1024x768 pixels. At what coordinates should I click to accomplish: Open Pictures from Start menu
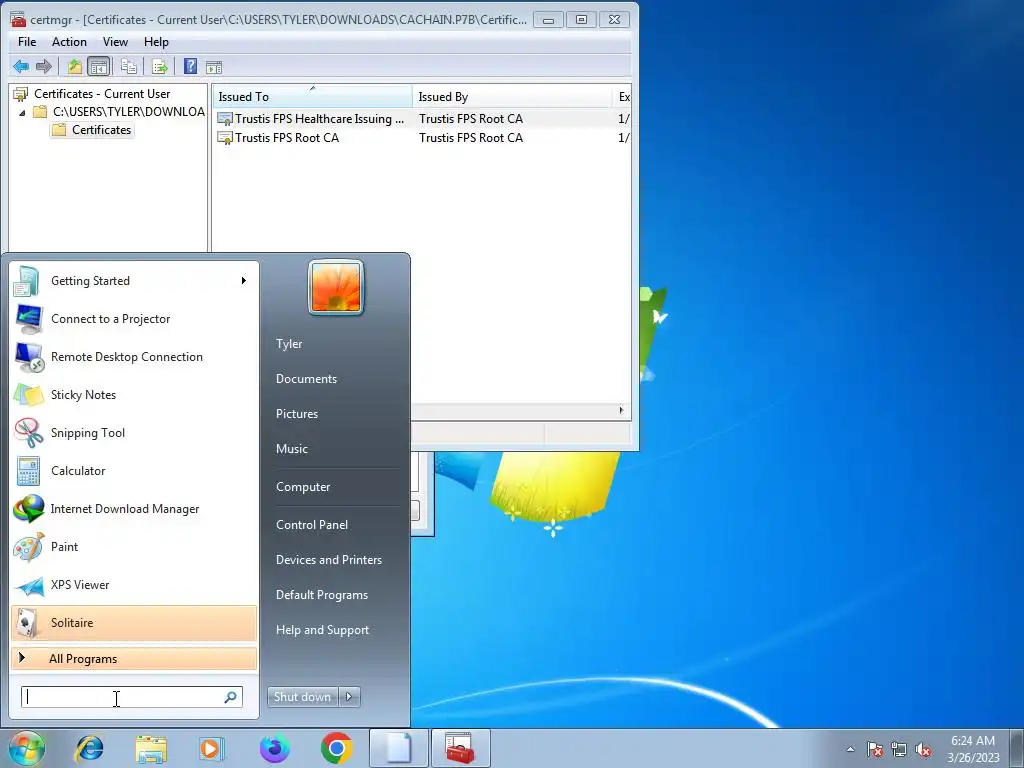click(296, 413)
